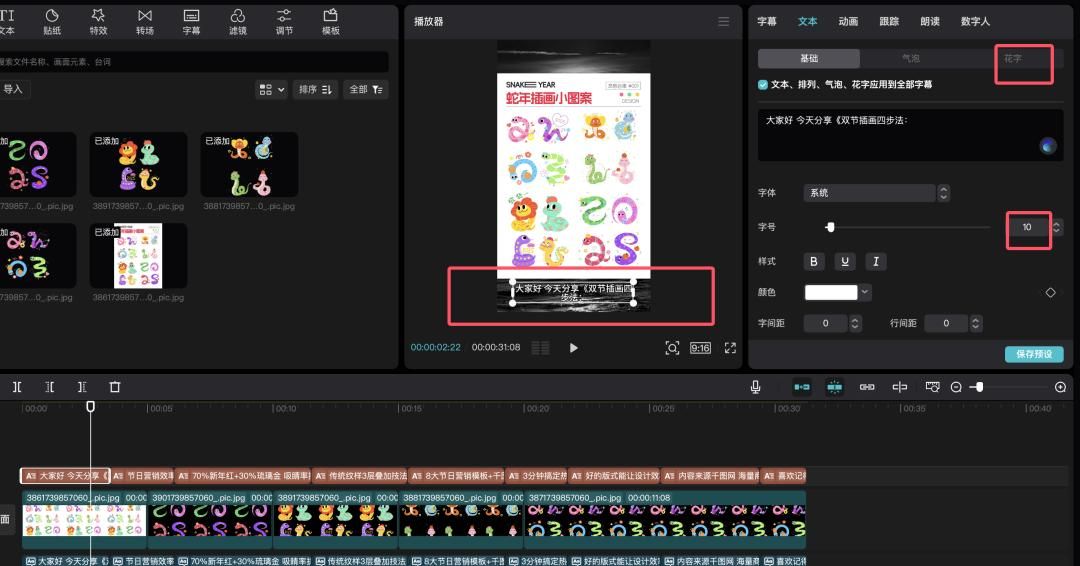Toggle apply text styles to all captions checkbox
Viewport: 1080px width, 566px height.
[762, 85]
